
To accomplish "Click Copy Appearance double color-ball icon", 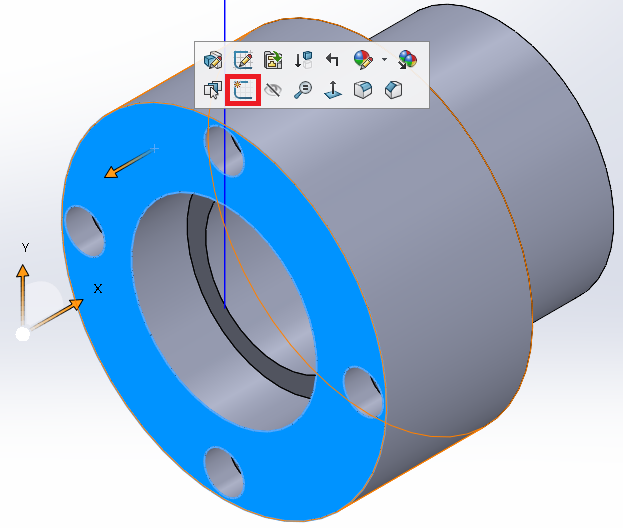I will (x=407, y=60).
